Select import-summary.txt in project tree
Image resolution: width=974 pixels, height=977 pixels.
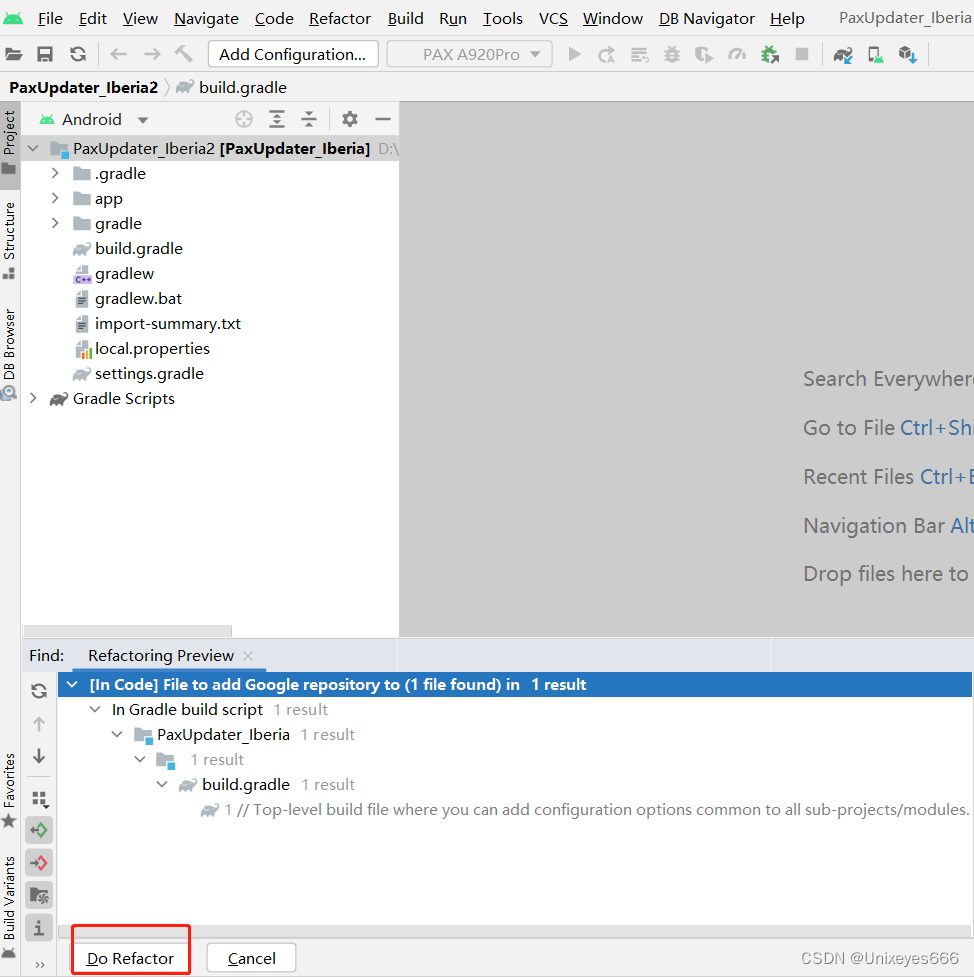point(168,323)
